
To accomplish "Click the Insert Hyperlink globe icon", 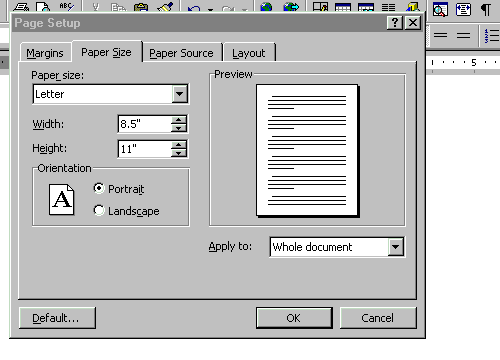I will (x=266, y=7).
